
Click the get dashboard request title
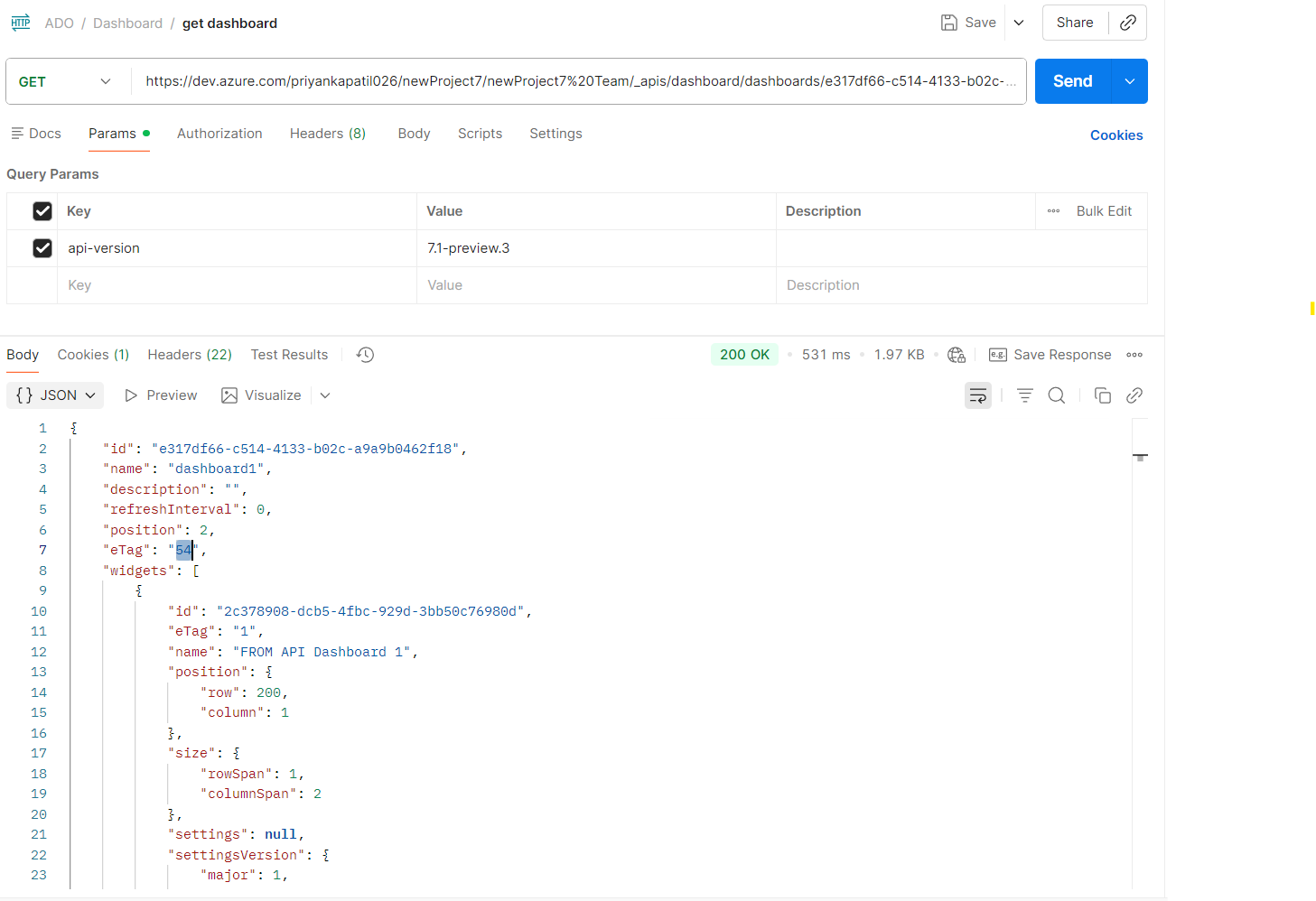(x=229, y=23)
